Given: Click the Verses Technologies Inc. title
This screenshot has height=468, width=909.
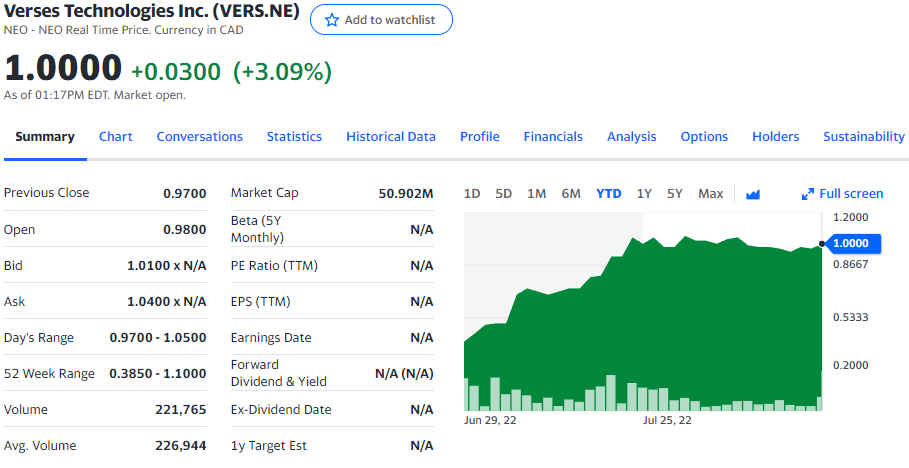Looking at the screenshot, I should 152,10.
